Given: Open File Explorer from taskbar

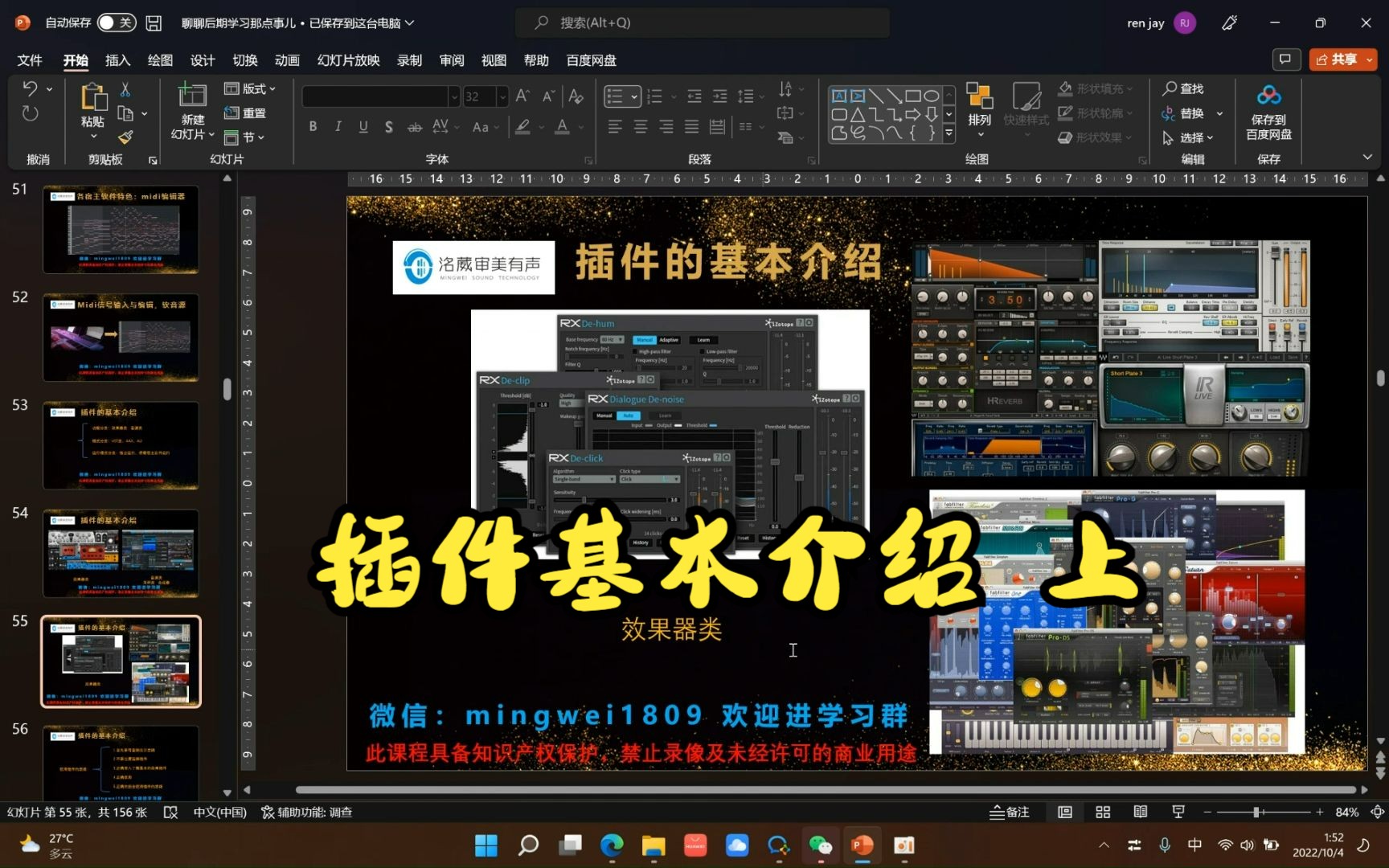Looking at the screenshot, I should pos(654,845).
